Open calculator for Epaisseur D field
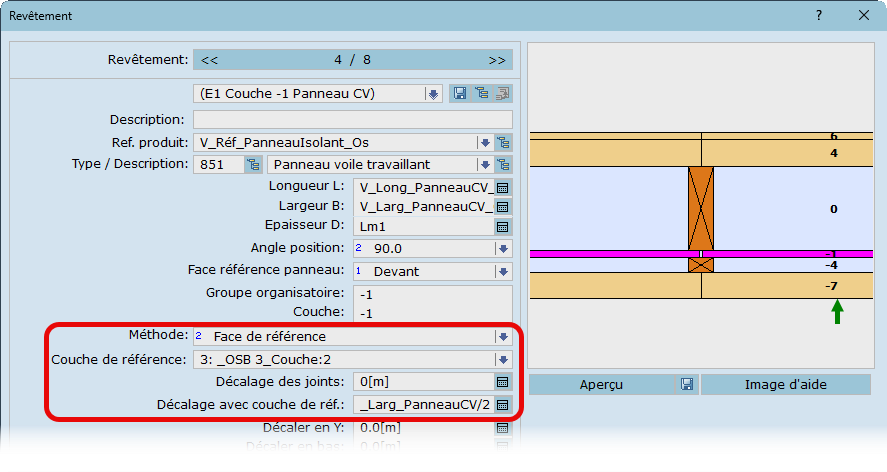Image resolution: width=887 pixels, height=472 pixels. 503,227
